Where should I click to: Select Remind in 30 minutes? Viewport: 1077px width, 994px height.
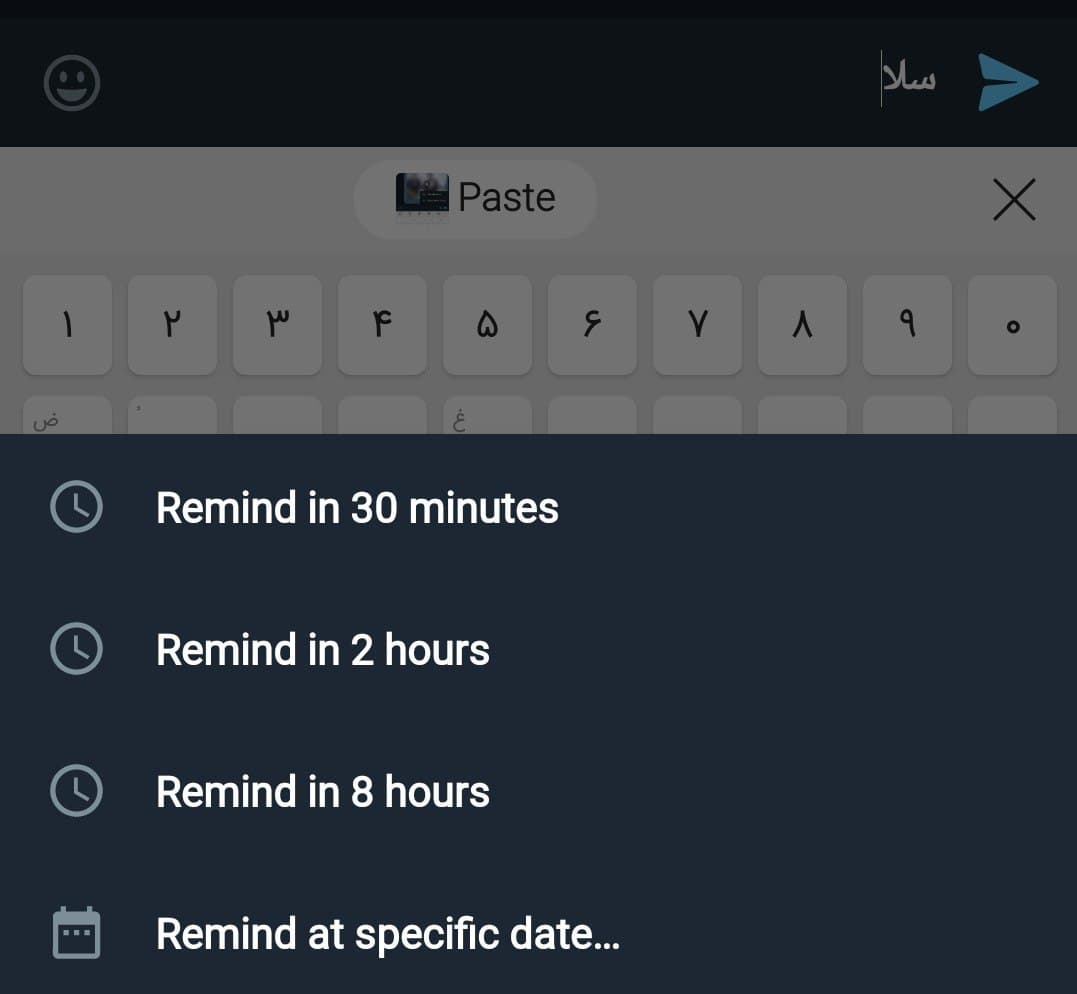coord(357,508)
